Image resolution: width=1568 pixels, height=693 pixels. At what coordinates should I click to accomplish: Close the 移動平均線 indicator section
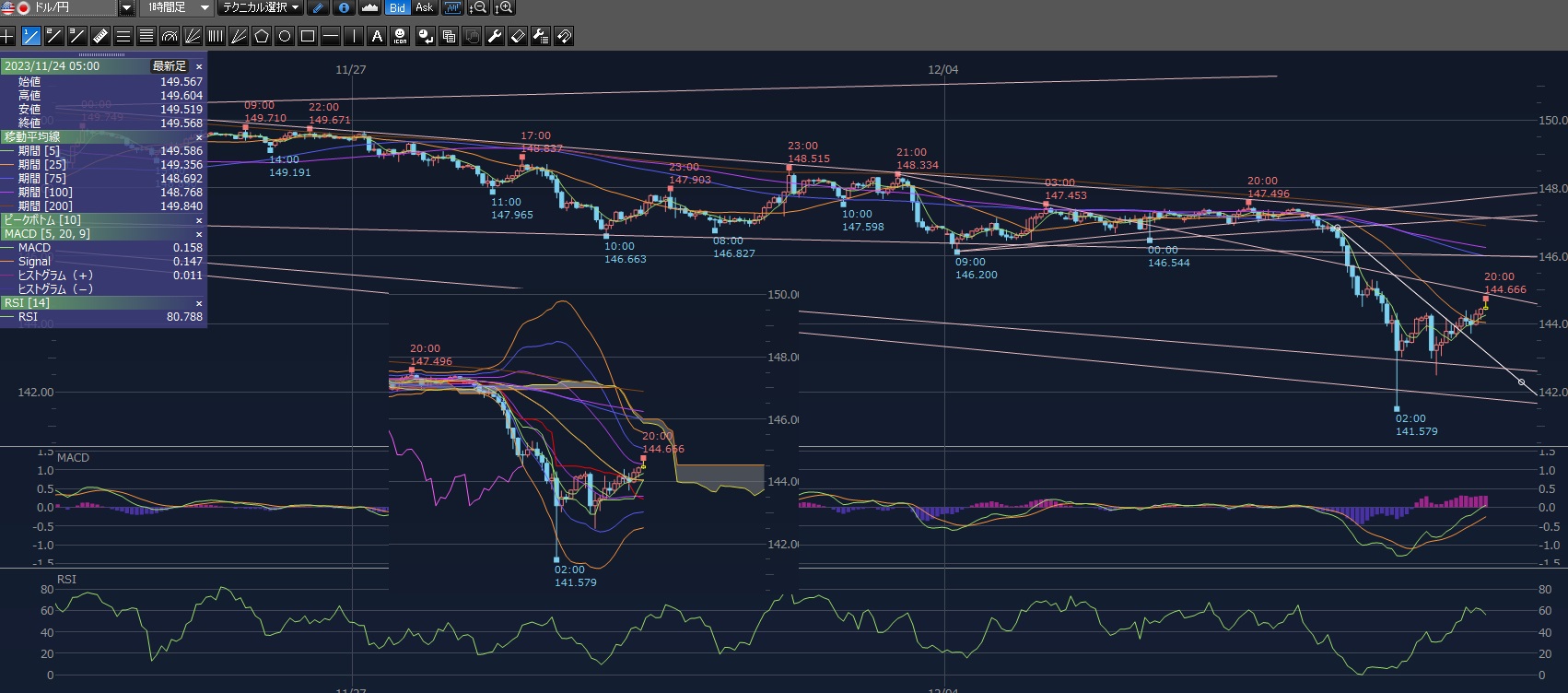point(199,137)
